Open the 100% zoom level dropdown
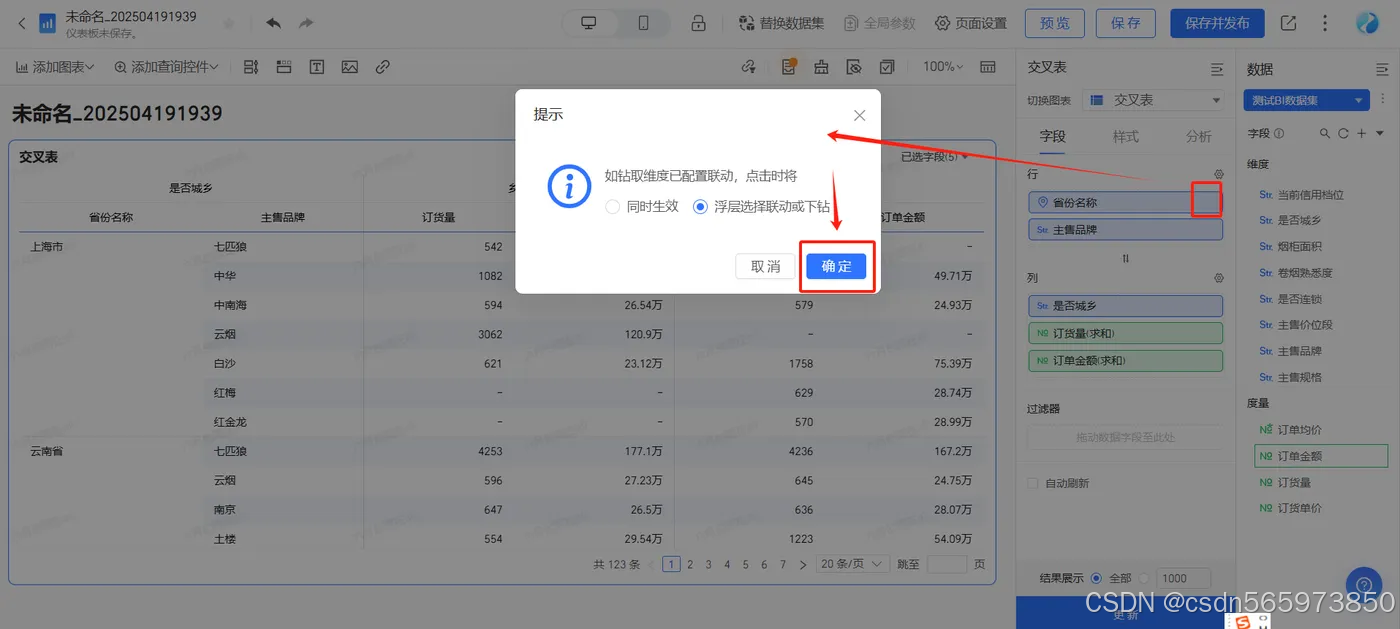Screen dimensions: 1400x629 click(941, 66)
